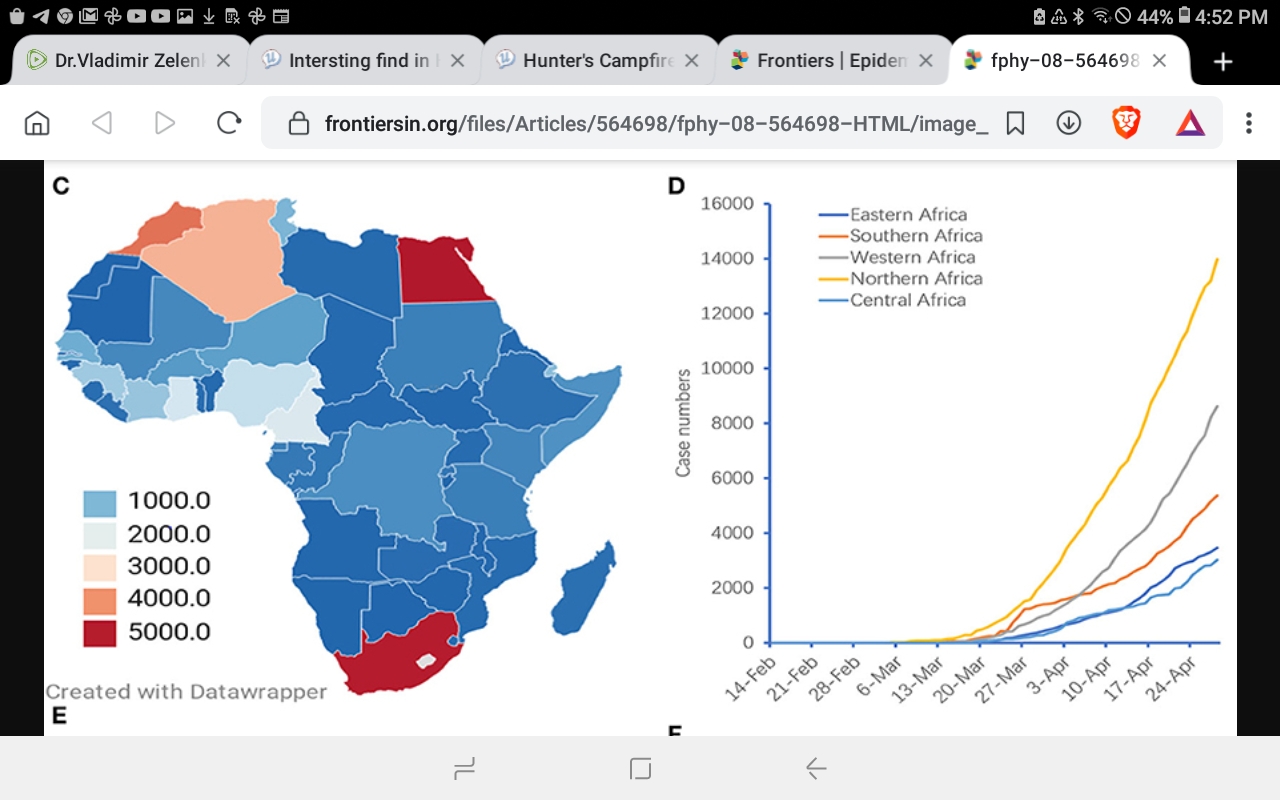
Task: Click the padlock site security icon
Action: tap(298, 123)
